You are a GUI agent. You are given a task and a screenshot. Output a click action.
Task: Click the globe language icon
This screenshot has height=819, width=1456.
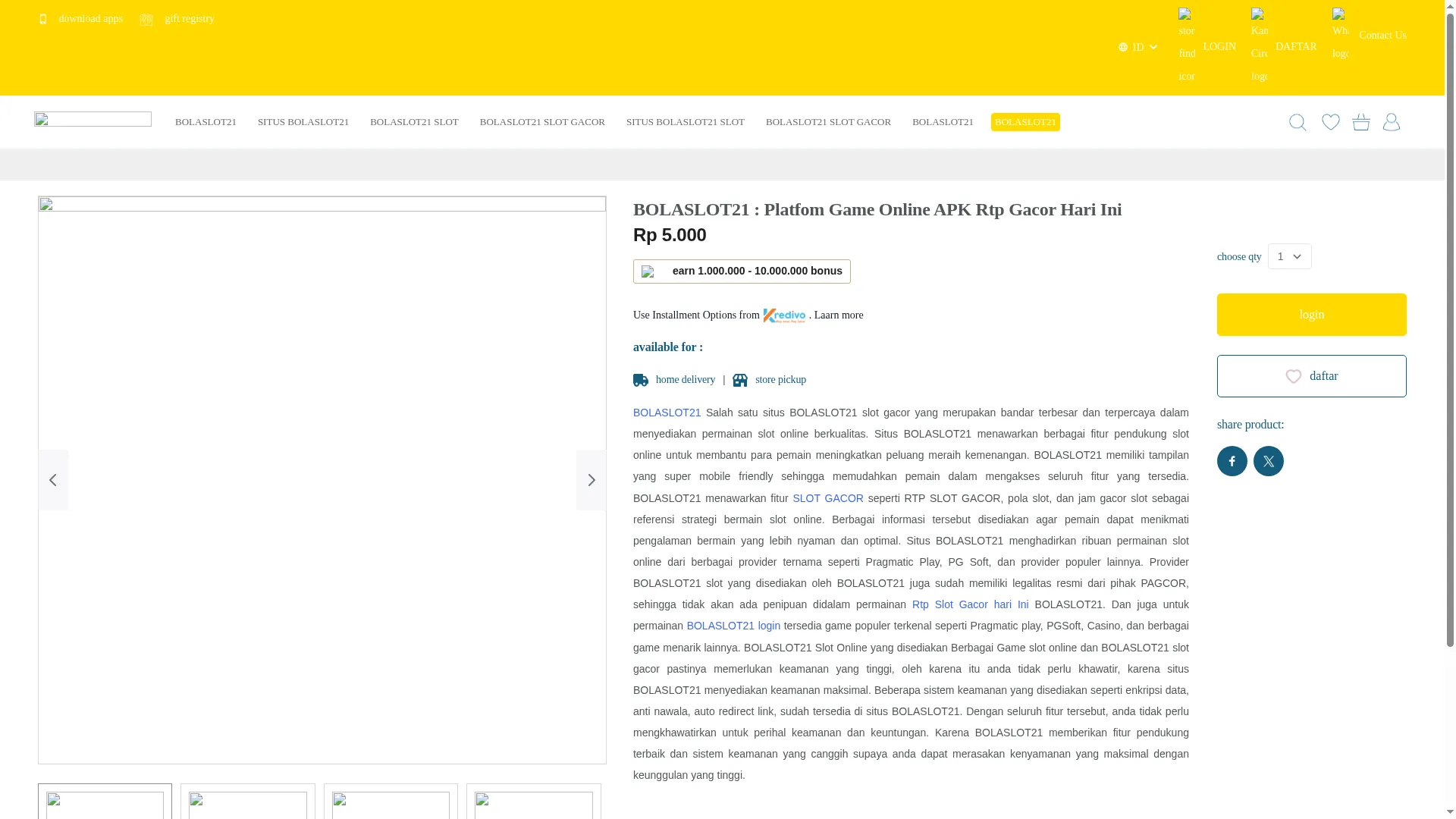pos(1123,47)
